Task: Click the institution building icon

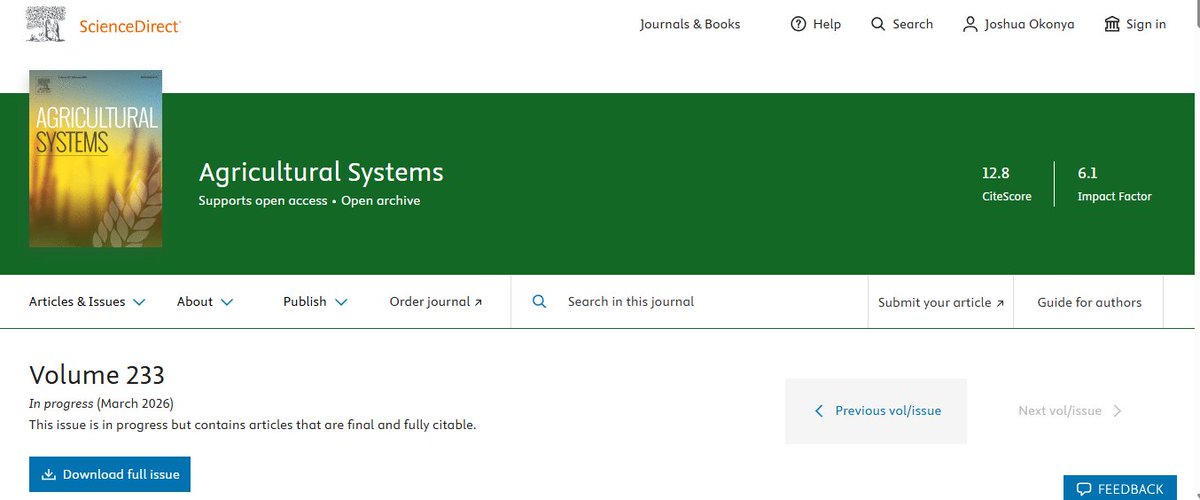Action: [x=1112, y=24]
